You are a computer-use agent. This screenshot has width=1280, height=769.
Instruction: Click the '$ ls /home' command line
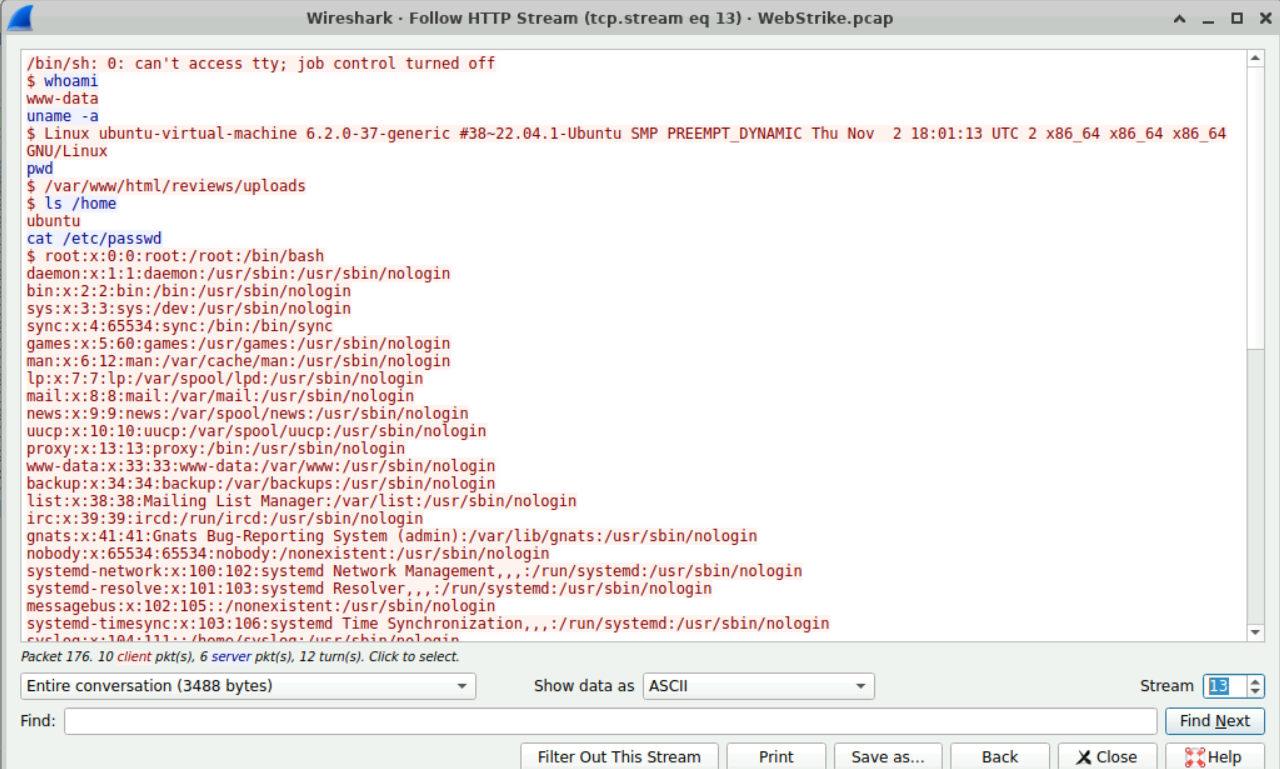coord(72,203)
